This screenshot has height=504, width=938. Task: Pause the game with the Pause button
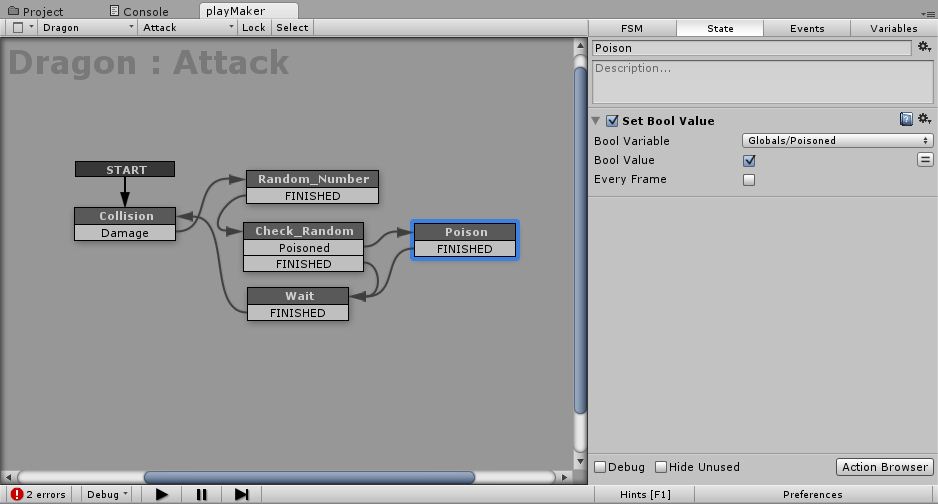[202, 494]
